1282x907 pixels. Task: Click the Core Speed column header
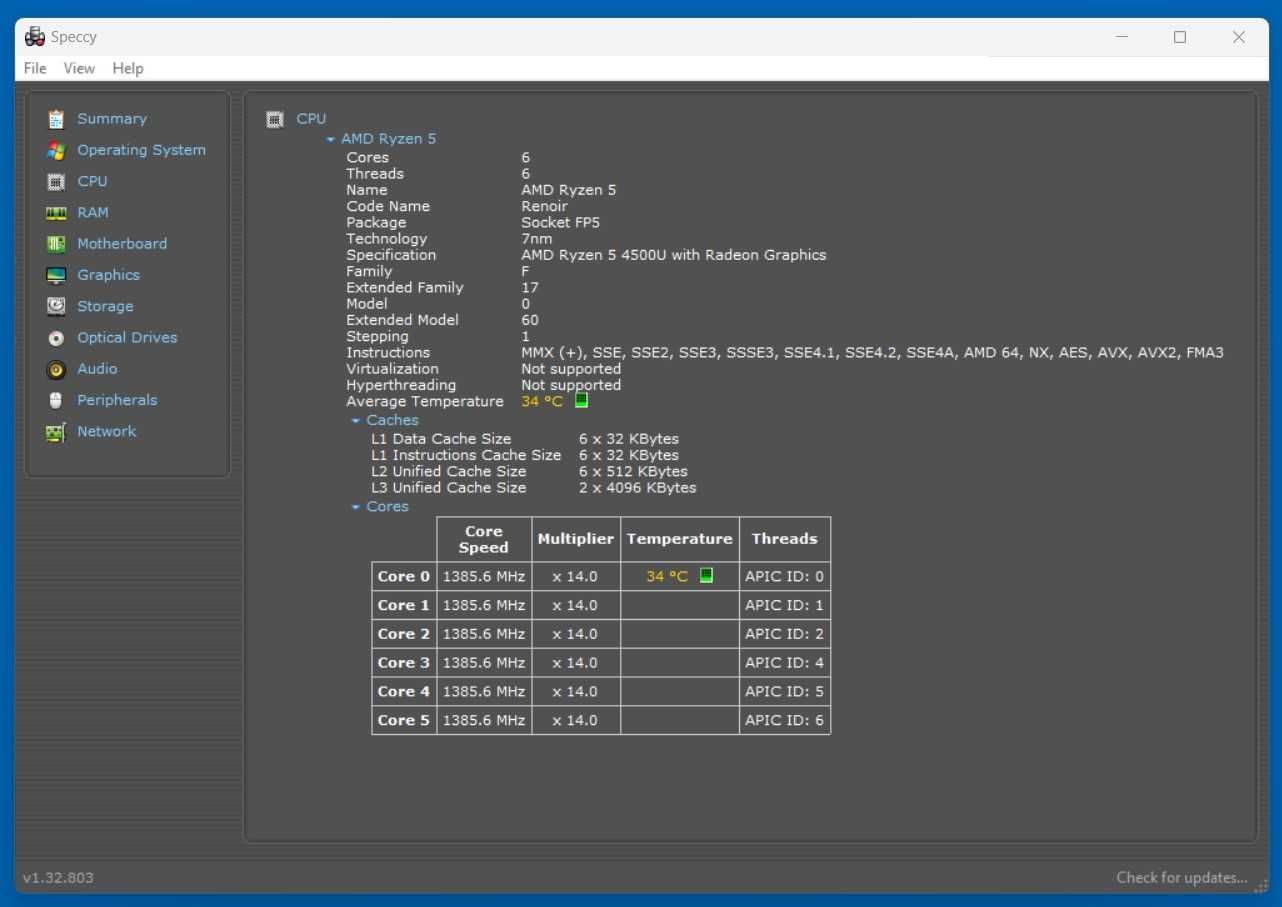tap(484, 539)
